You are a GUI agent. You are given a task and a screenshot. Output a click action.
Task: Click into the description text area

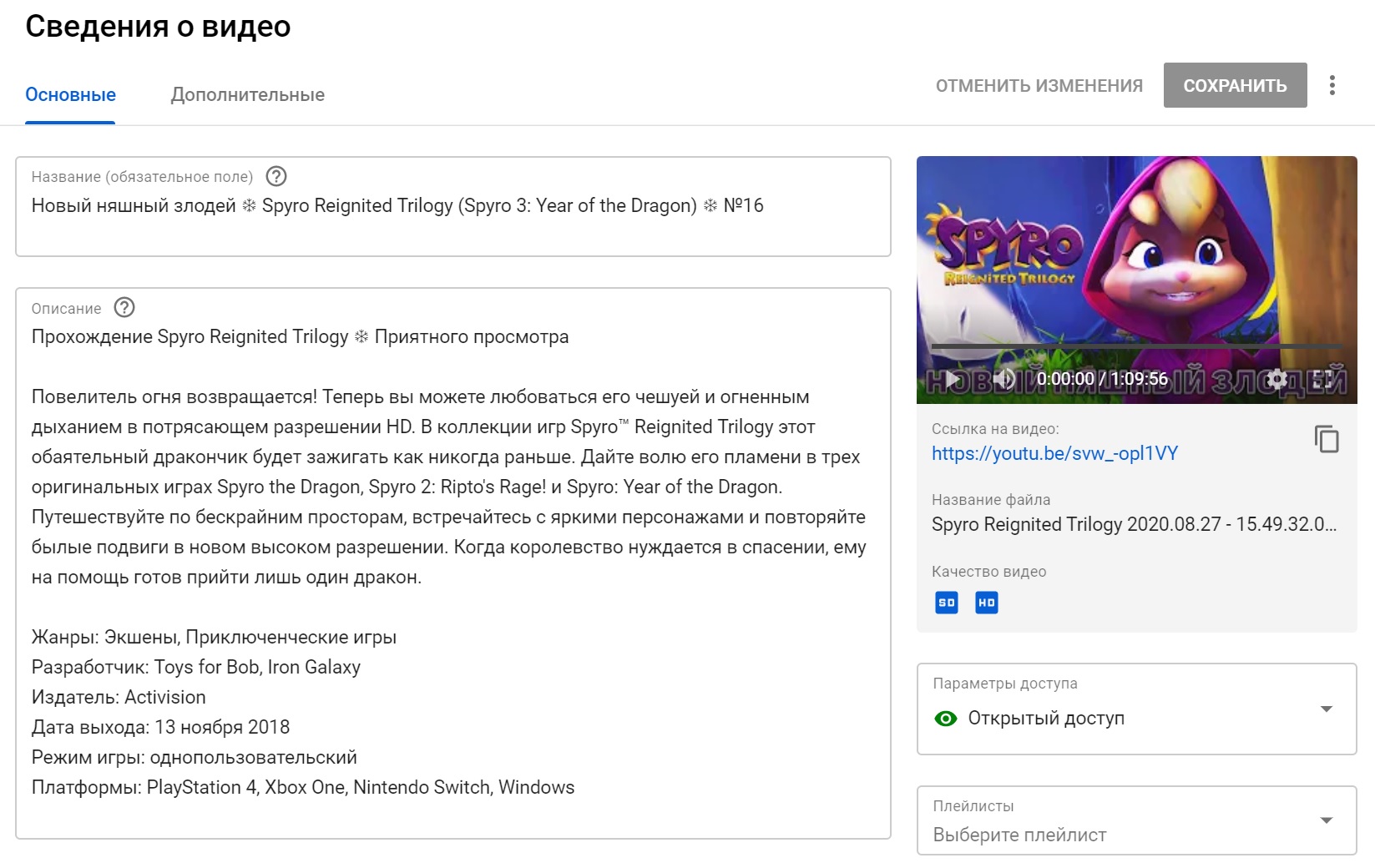pos(452,563)
